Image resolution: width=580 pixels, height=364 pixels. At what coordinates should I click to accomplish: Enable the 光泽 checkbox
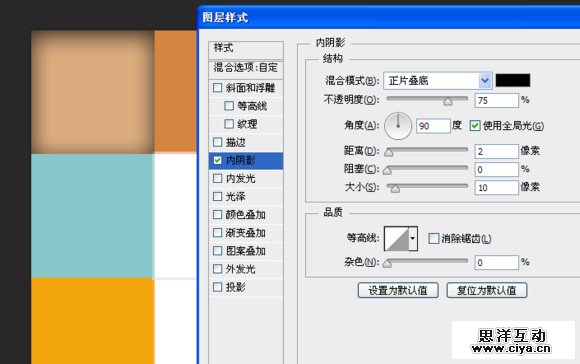tap(218, 196)
